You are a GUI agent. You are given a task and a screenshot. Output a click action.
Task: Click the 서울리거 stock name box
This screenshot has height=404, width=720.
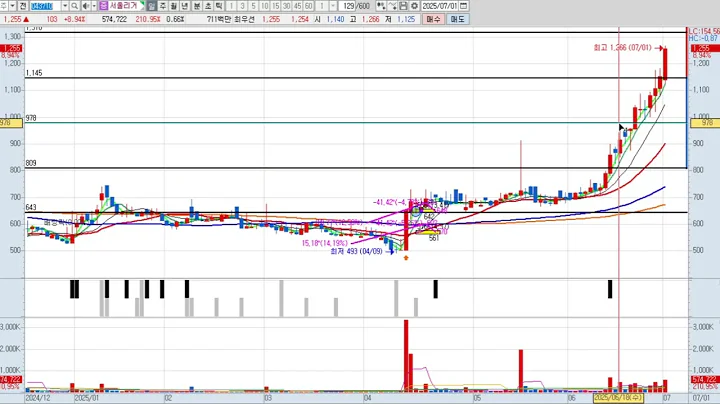(x=126, y=6)
